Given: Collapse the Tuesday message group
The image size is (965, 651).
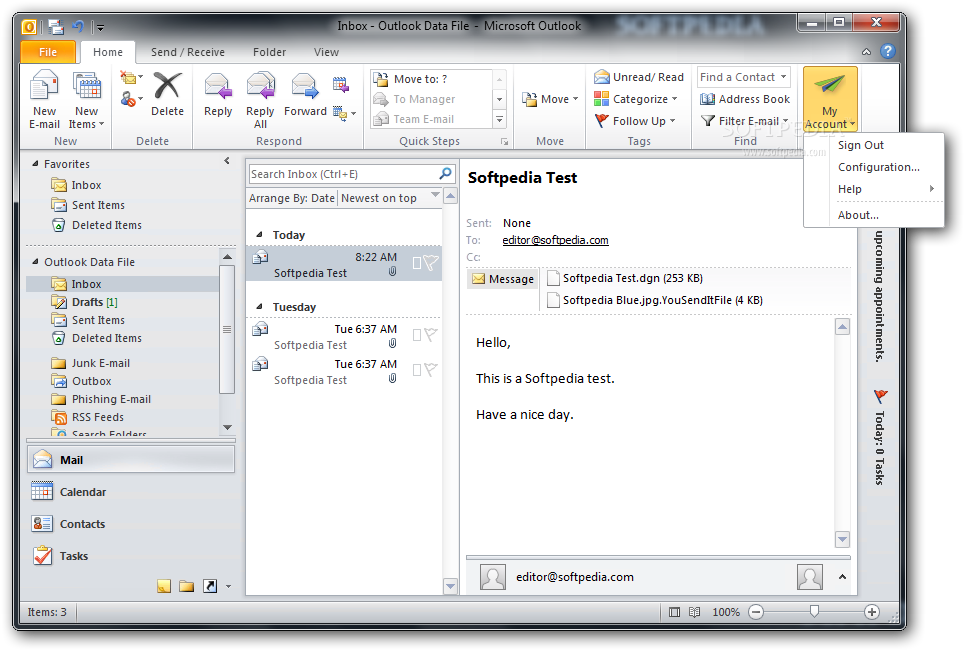Looking at the screenshot, I should 260,306.
